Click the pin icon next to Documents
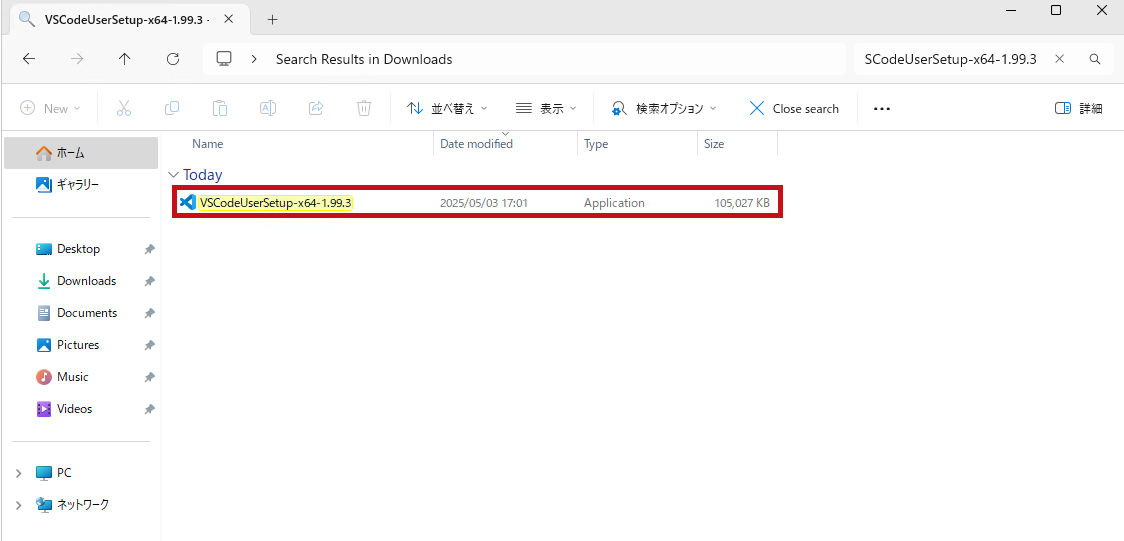 [149, 313]
